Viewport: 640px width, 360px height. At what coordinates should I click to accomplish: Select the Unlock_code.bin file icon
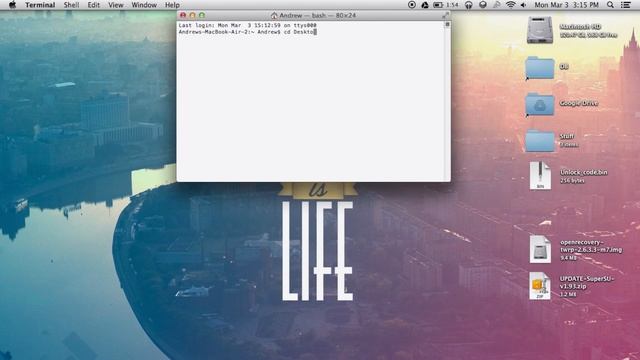[540, 176]
